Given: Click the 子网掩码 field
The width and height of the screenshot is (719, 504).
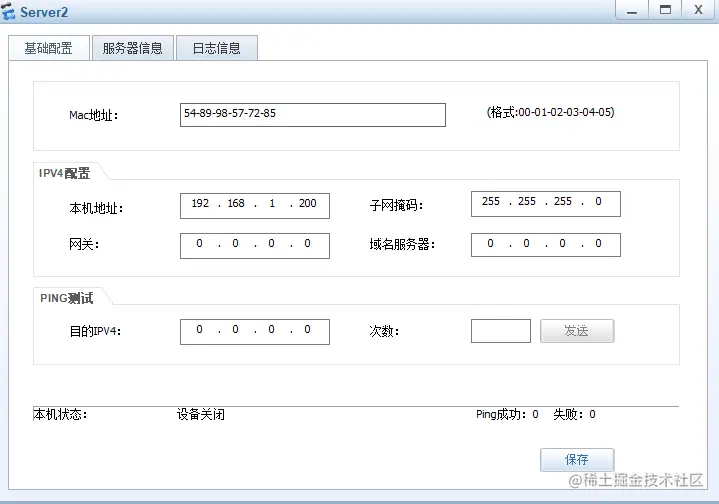Looking at the screenshot, I should click(x=546, y=204).
